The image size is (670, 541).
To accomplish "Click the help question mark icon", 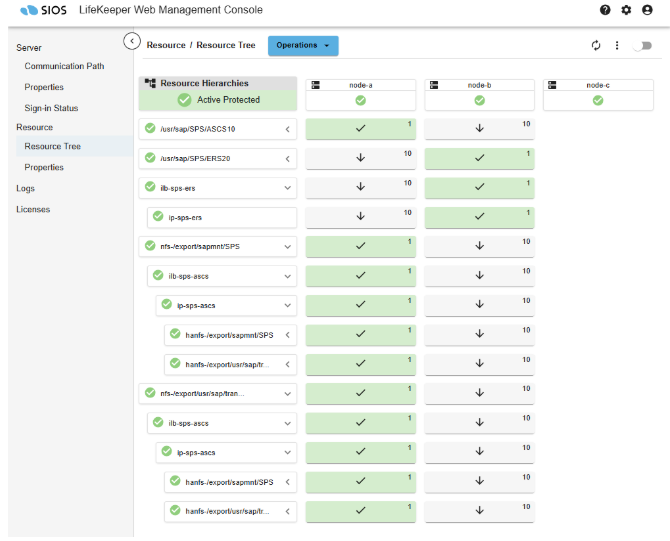I will (605, 10).
